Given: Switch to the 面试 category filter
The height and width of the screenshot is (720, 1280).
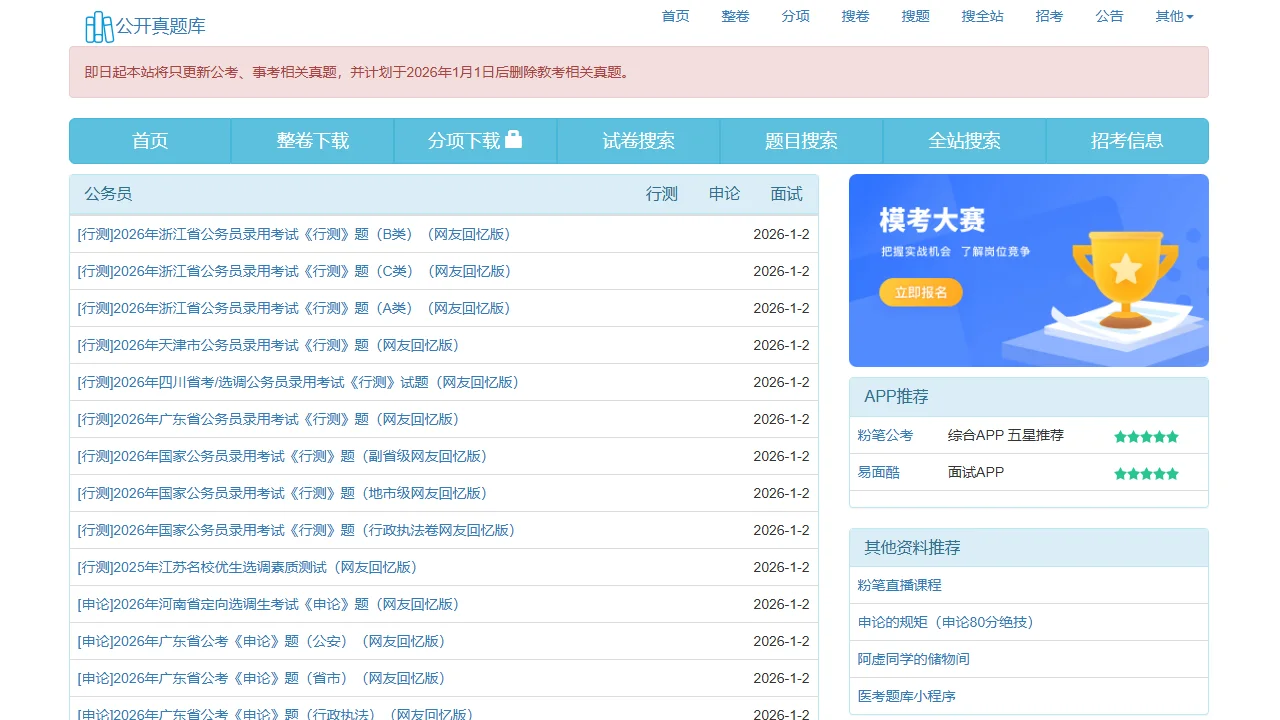Looking at the screenshot, I should [786, 194].
